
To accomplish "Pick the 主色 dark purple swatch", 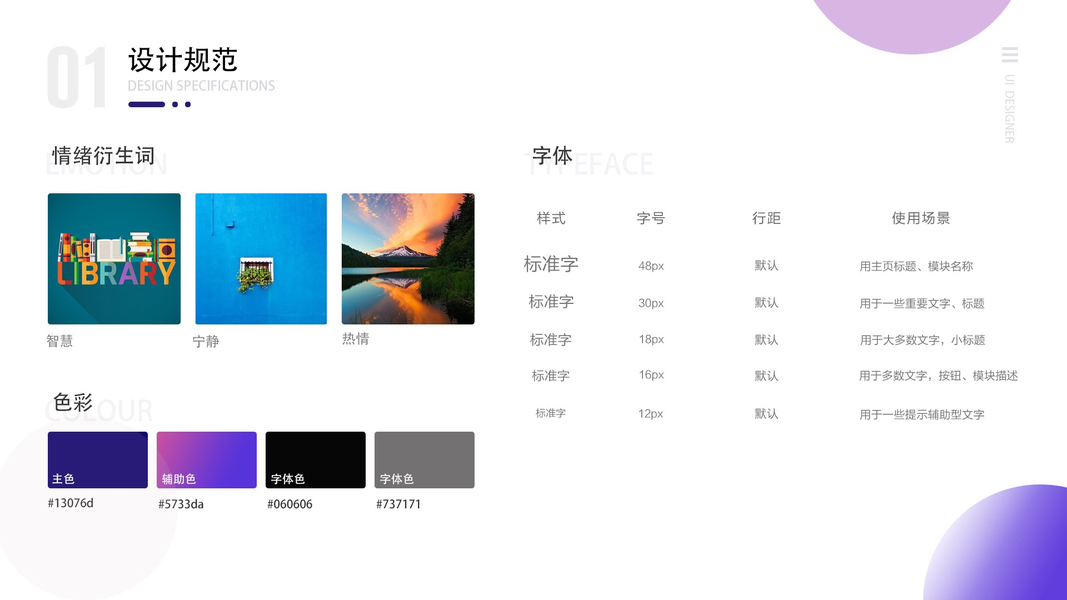I will point(97,460).
